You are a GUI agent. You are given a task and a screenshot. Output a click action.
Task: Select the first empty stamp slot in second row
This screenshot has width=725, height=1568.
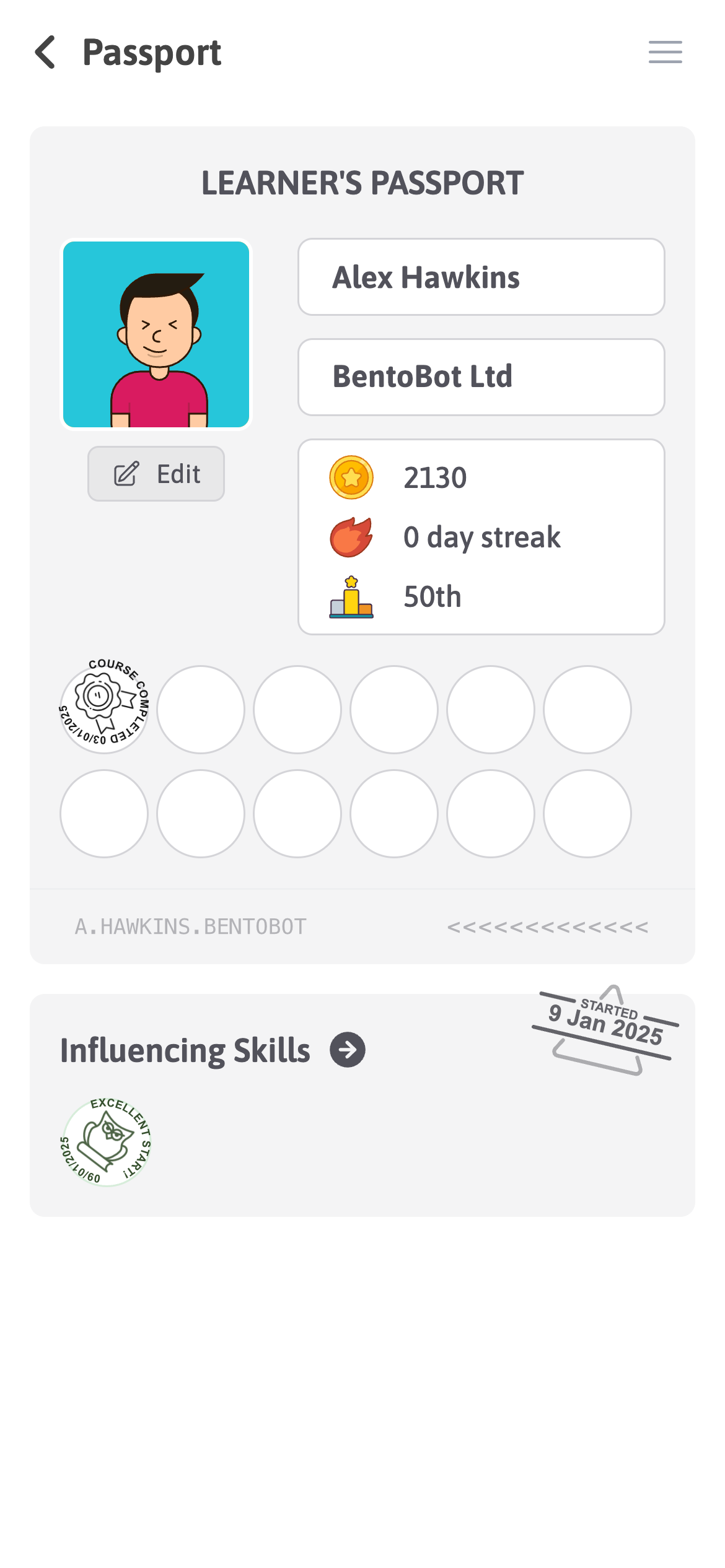tap(104, 814)
